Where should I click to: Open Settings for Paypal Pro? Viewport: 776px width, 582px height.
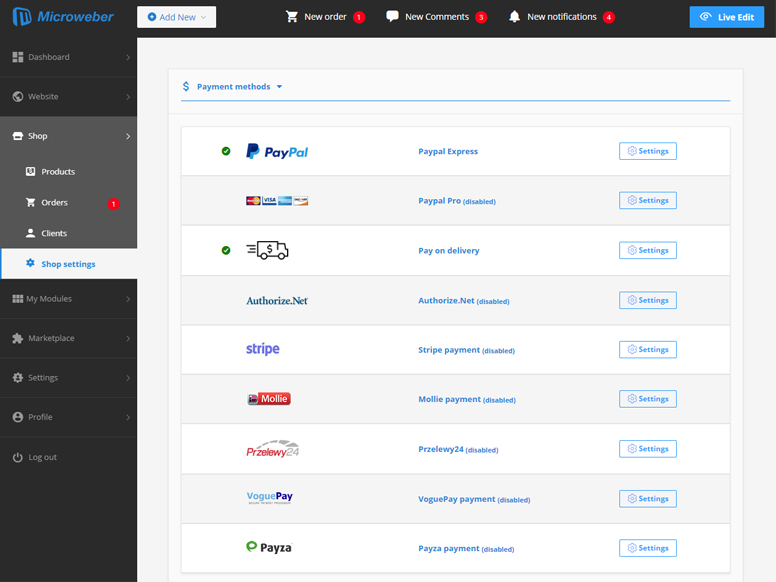click(x=648, y=200)
